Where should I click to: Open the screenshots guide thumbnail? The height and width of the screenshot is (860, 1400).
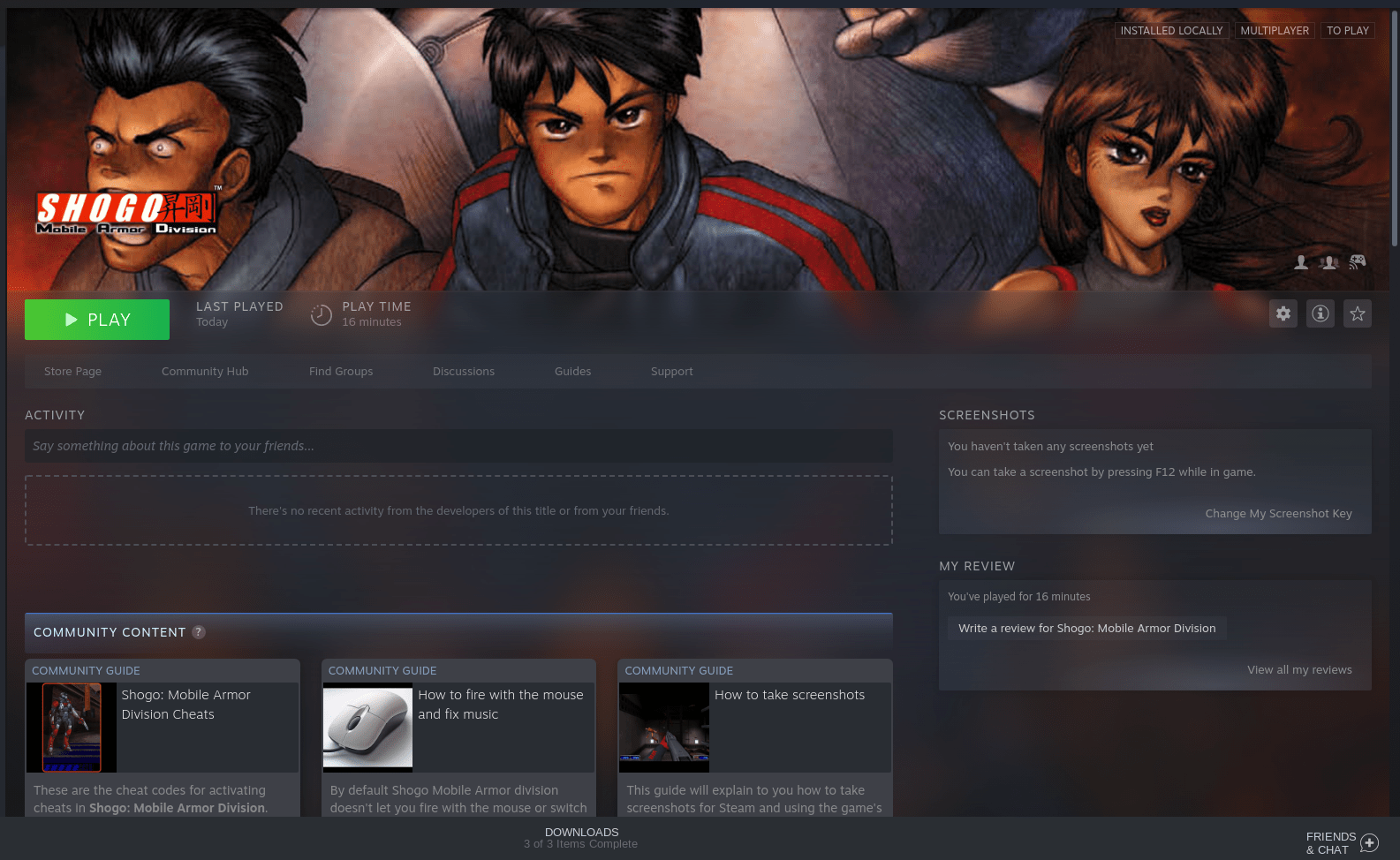point(664,728)
